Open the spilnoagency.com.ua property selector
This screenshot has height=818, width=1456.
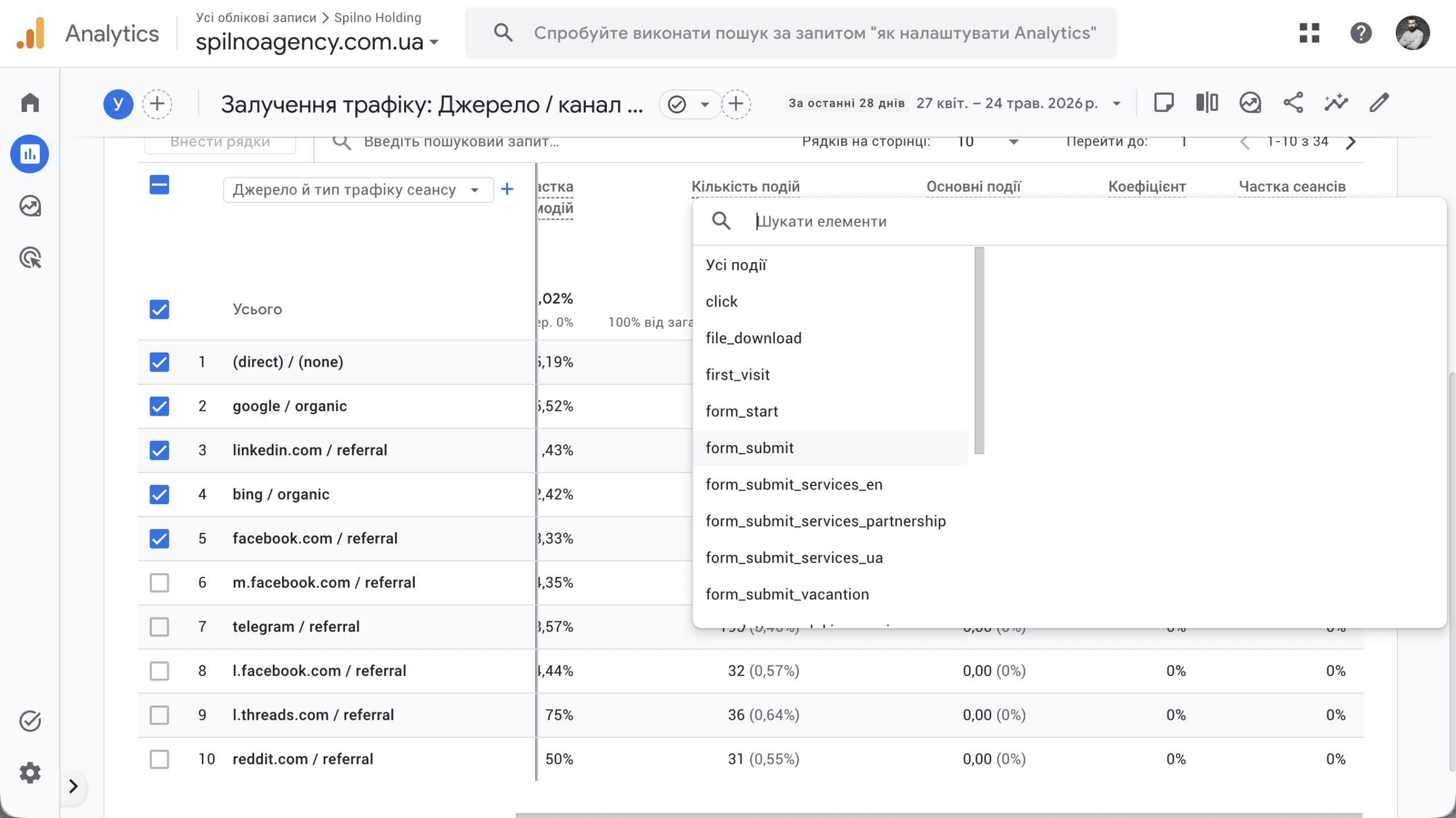[x=317, y=41]
